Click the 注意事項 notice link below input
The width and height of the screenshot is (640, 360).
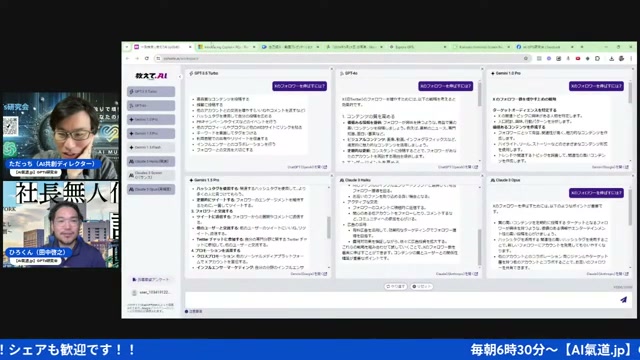[x=194, y=311]
